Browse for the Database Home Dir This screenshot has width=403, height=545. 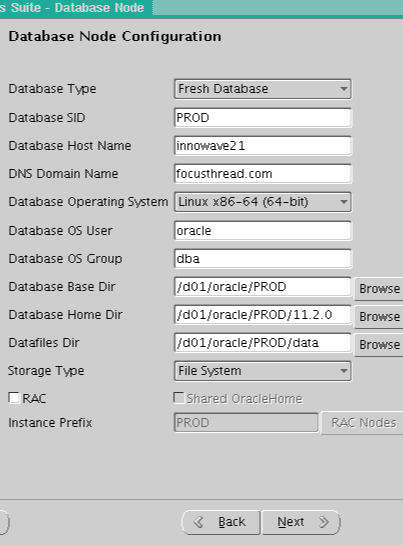[x=379, y=317]
